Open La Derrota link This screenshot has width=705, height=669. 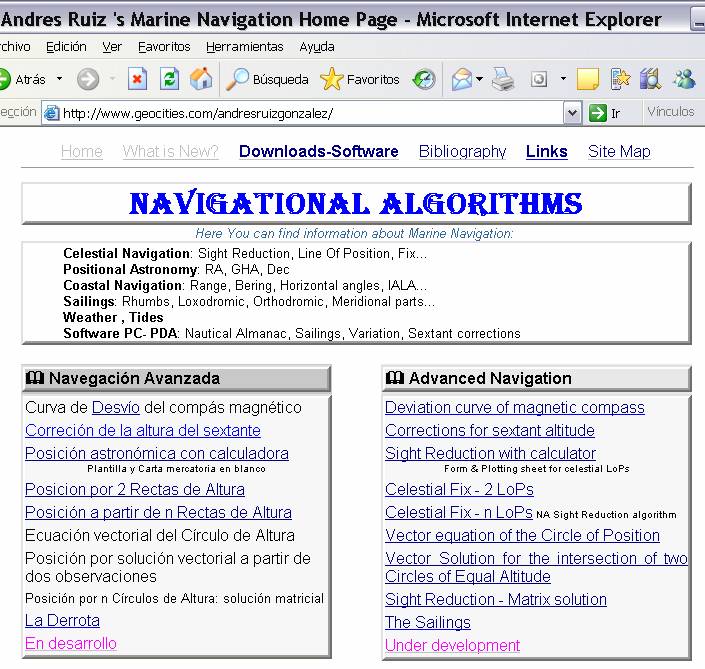[62, 621]
